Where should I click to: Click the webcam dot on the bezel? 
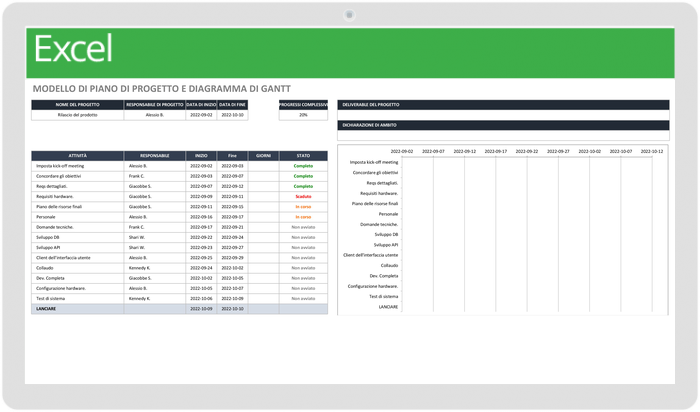pos(349,14)
